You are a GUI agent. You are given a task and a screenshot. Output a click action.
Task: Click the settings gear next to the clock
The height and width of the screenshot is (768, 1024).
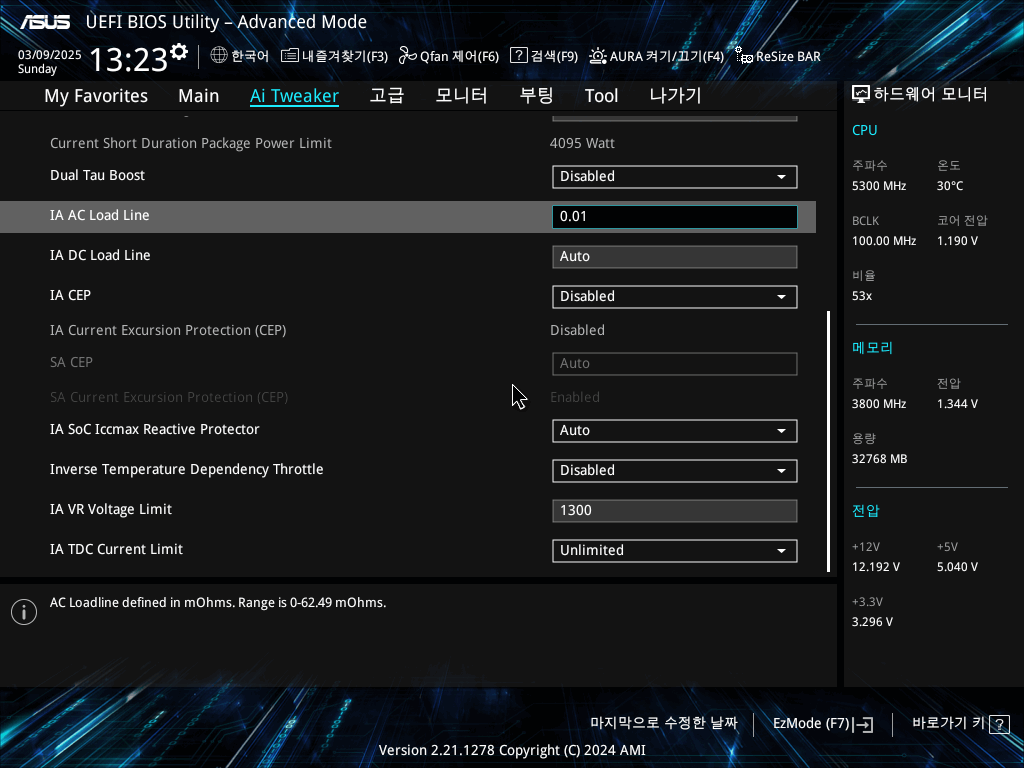[x=179, y=52]
